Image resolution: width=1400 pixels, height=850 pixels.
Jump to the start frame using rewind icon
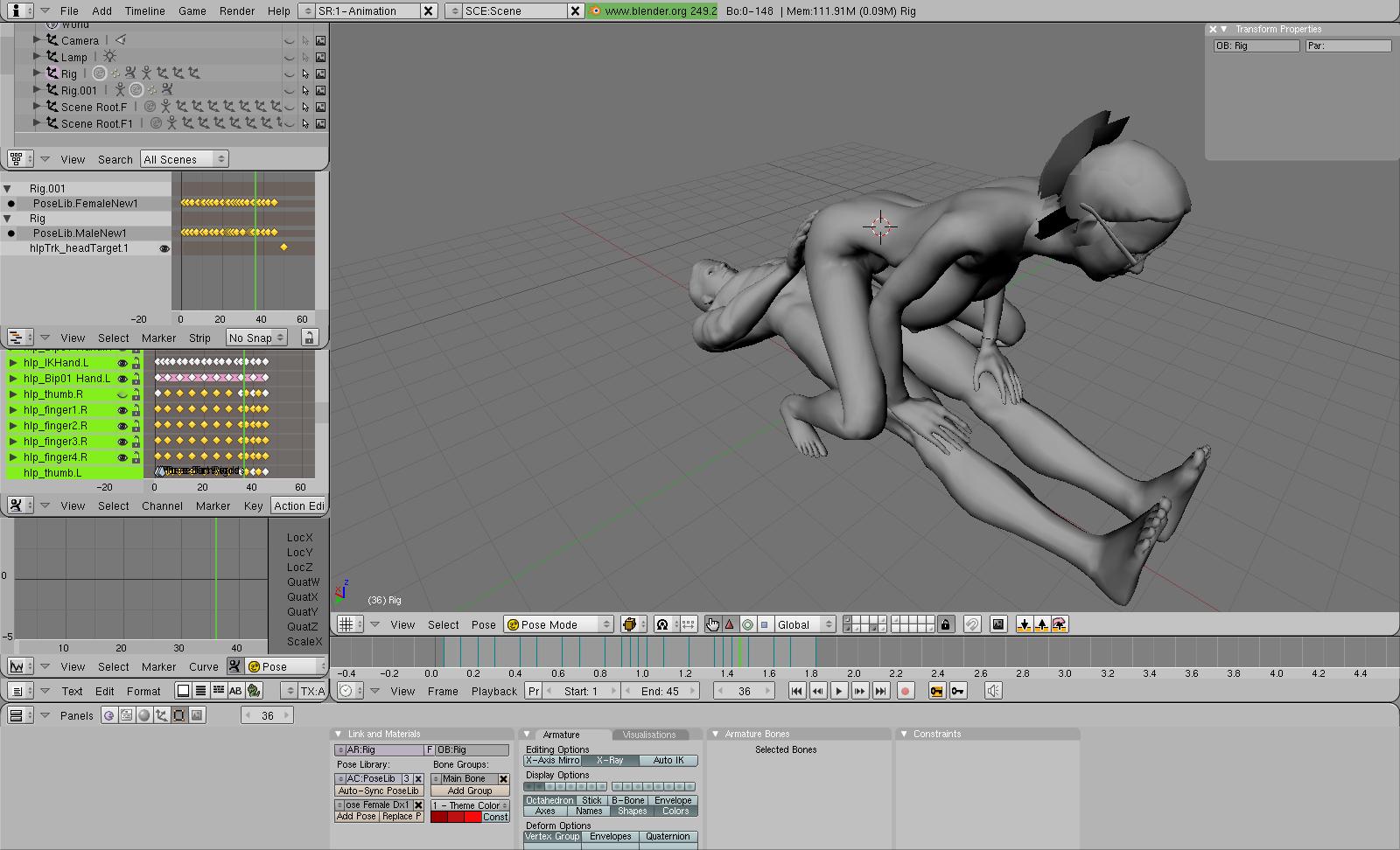796,691
